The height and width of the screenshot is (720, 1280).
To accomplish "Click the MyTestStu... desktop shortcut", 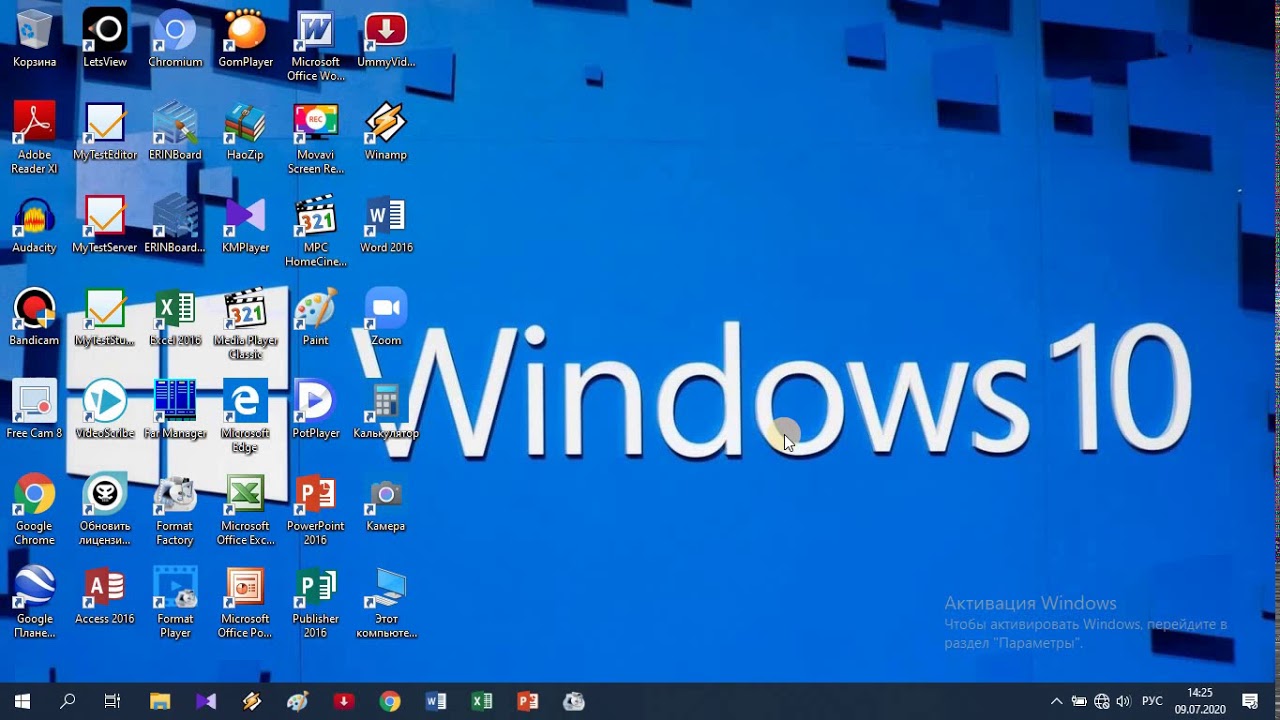I will 105,317.
